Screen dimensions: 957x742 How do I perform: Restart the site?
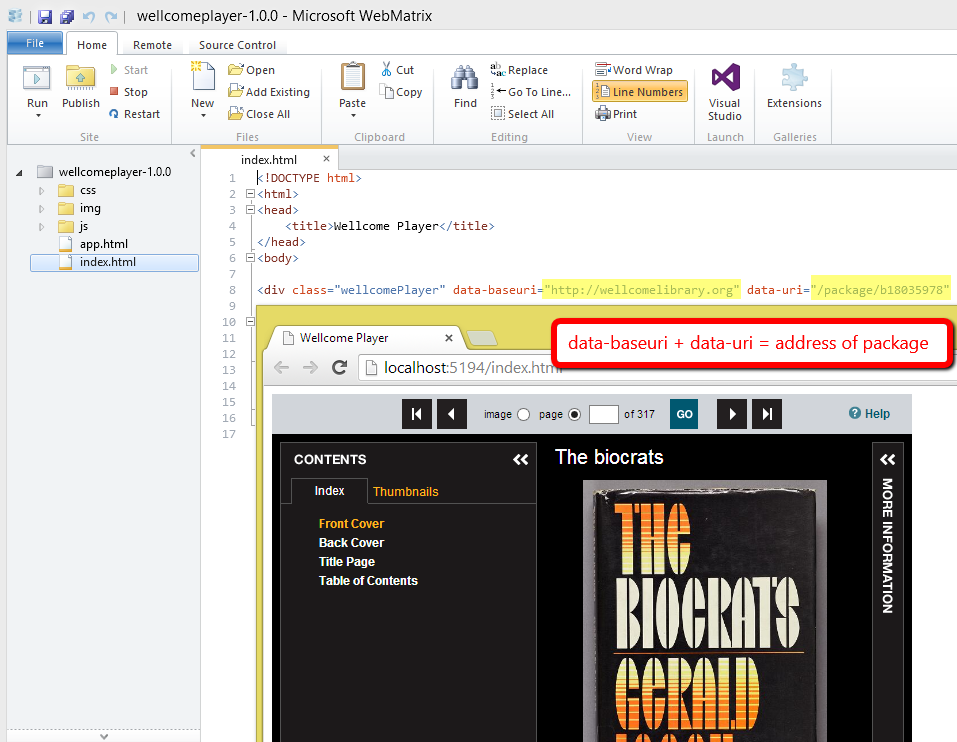point(134,114)
